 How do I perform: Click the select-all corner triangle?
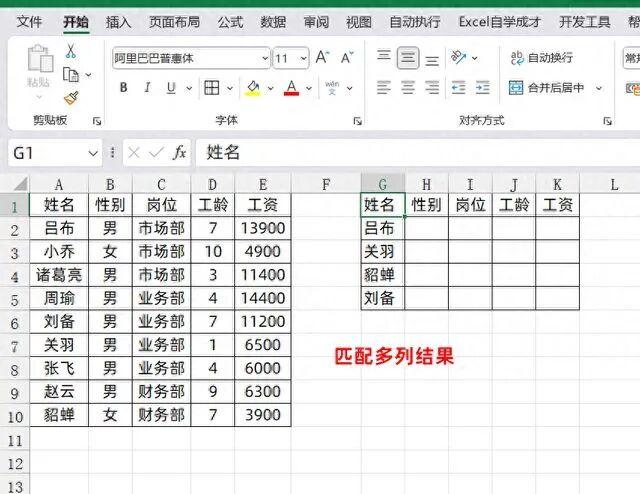tap(20, 184)
